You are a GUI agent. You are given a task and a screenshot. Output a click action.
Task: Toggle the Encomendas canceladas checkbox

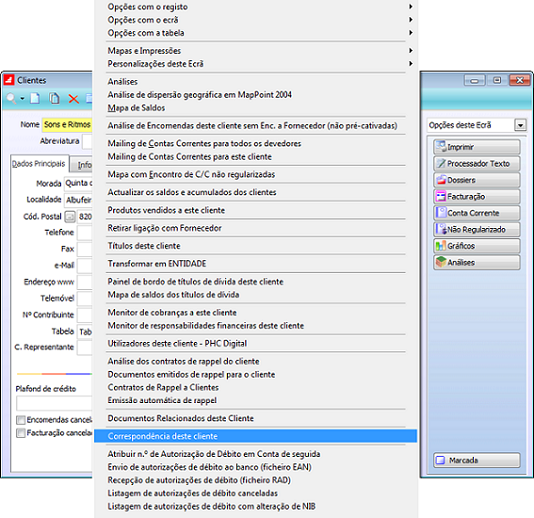tap(21, 420)
